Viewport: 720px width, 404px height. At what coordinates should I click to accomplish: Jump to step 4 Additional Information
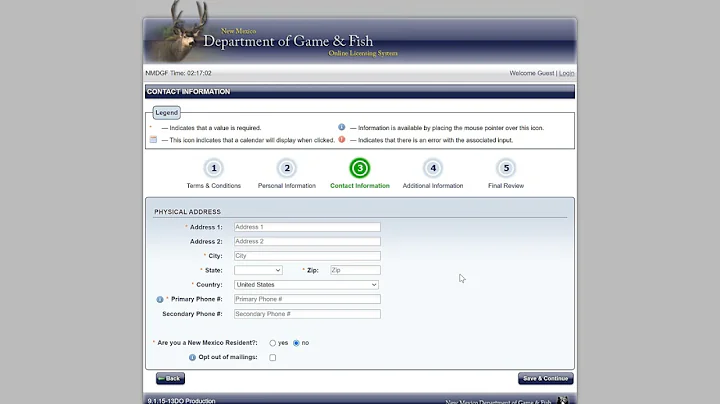(433, 168)
